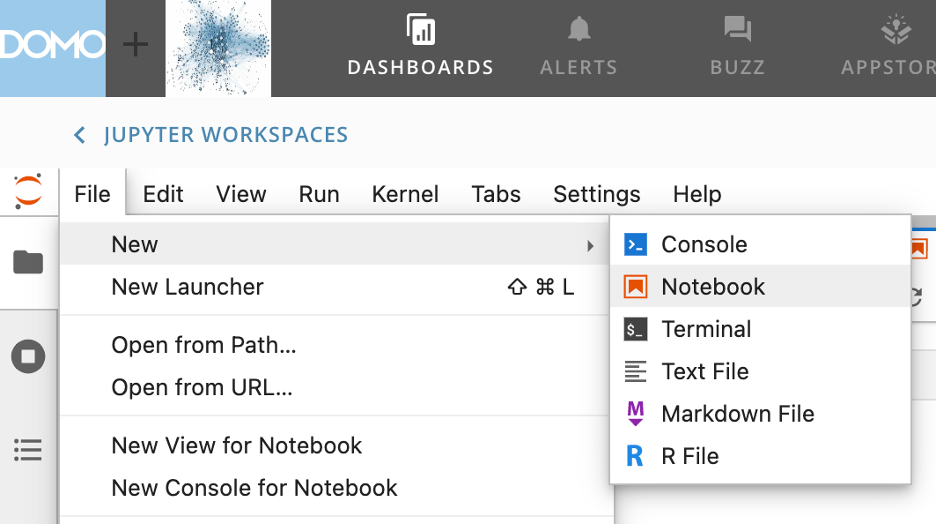Click the Jupyter logo icon
Viewport: 936px width, 524px height.
[28, 192]
